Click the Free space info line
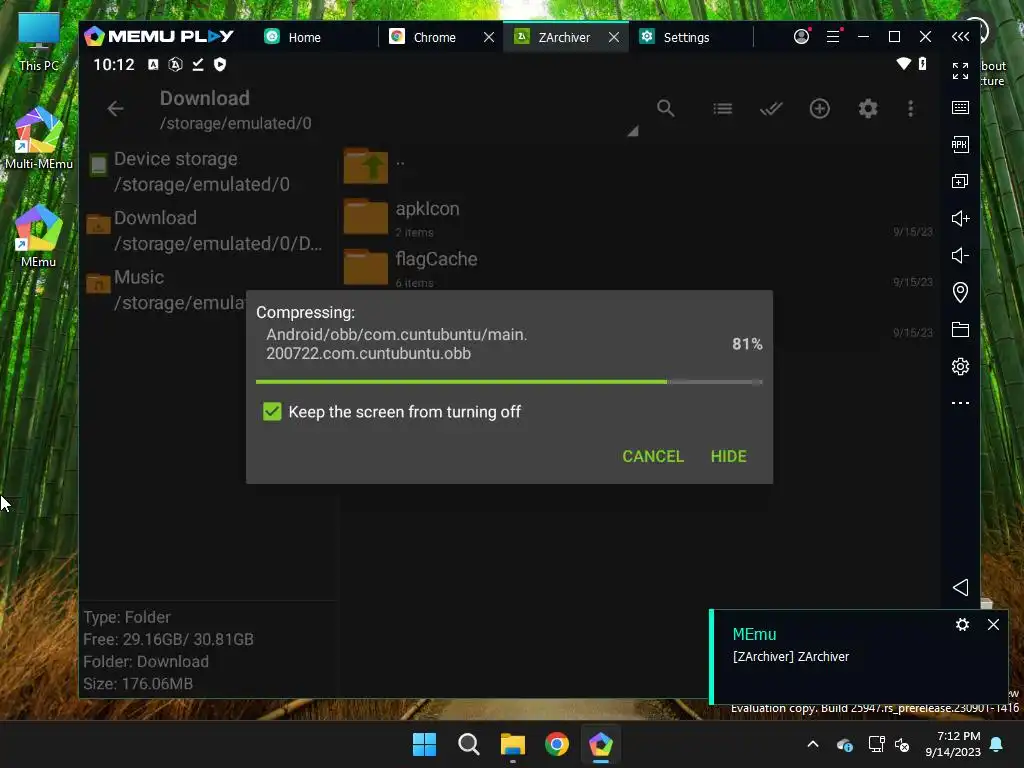The image size is (1024, 768). click(168, 639)
